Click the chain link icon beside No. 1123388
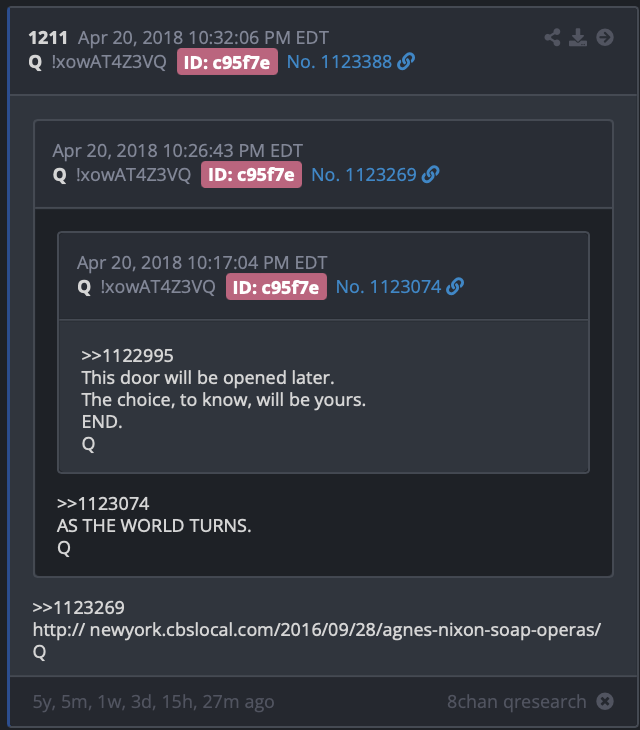640x730 pixels. point(406,61)
